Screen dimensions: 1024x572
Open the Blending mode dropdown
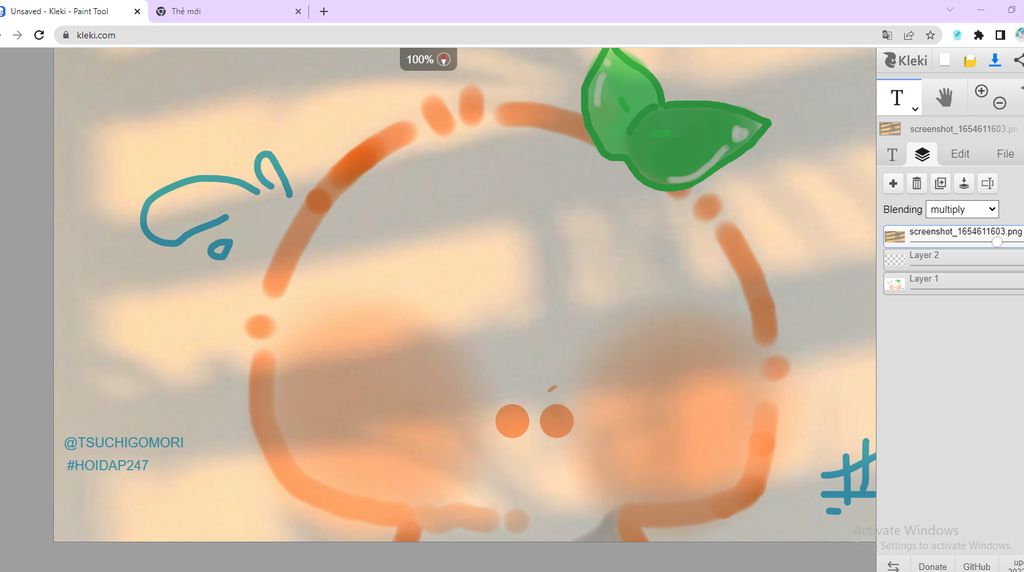pos(962,210)
